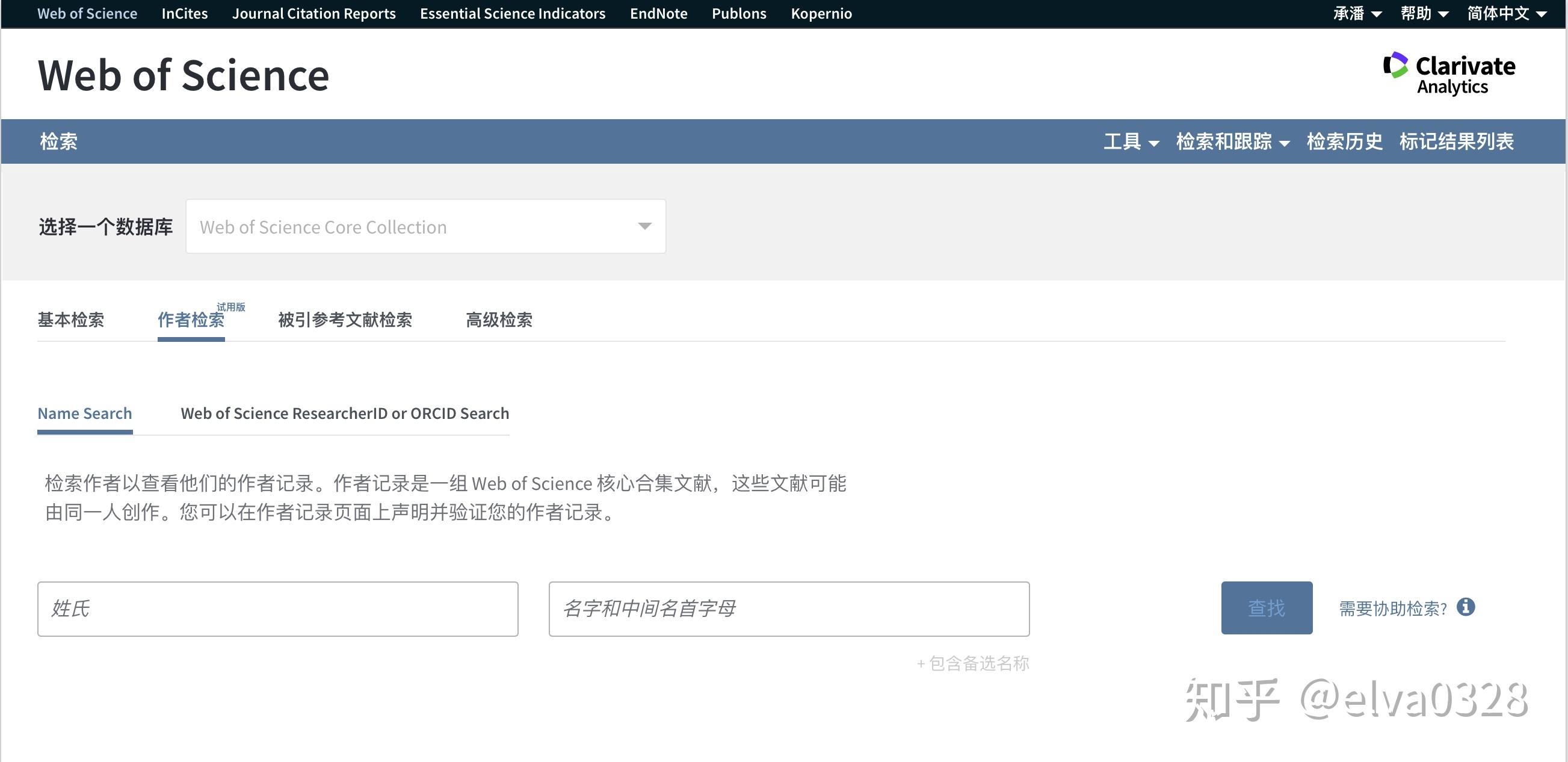Image resolution: width=1568 pixels, height=762 pixels.
Task: Switch to the 高级检索 tab
Action: pos(498,319)
